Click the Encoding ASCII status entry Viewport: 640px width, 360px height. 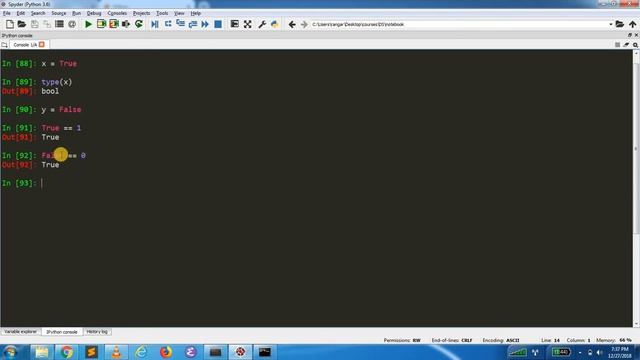[501, 340]
